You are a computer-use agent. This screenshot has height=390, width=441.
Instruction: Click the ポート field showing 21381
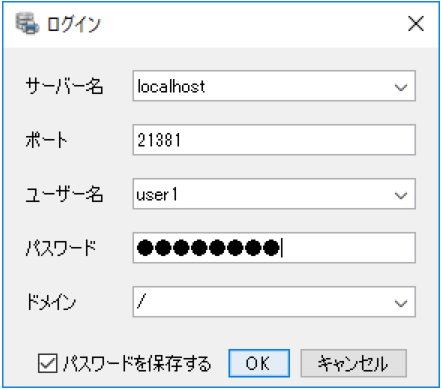pyautogui.click(x=274, y=140)
